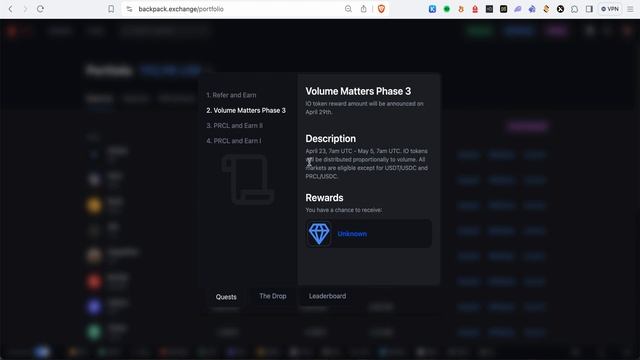This screenshot has width=640, height=360.
Task: Click the blue diamond reward icon
Action: [x=319, y=233]
